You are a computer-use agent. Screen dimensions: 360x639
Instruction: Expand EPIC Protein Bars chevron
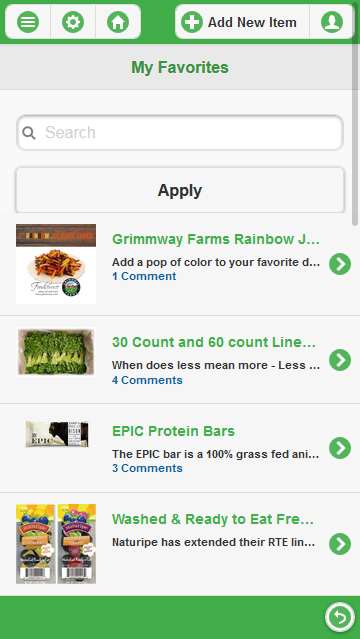340,448
